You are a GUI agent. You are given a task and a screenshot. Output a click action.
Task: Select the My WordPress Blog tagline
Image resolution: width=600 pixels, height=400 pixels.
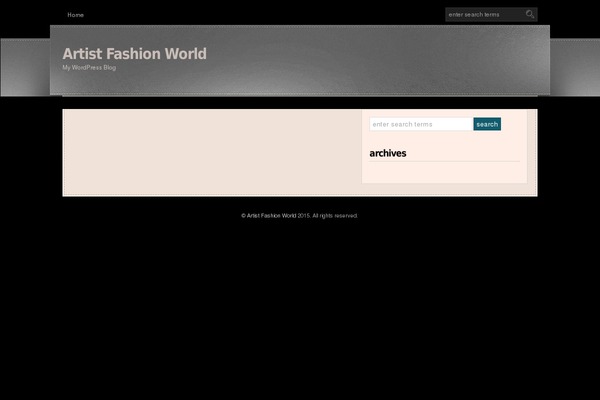coord(89,68)
